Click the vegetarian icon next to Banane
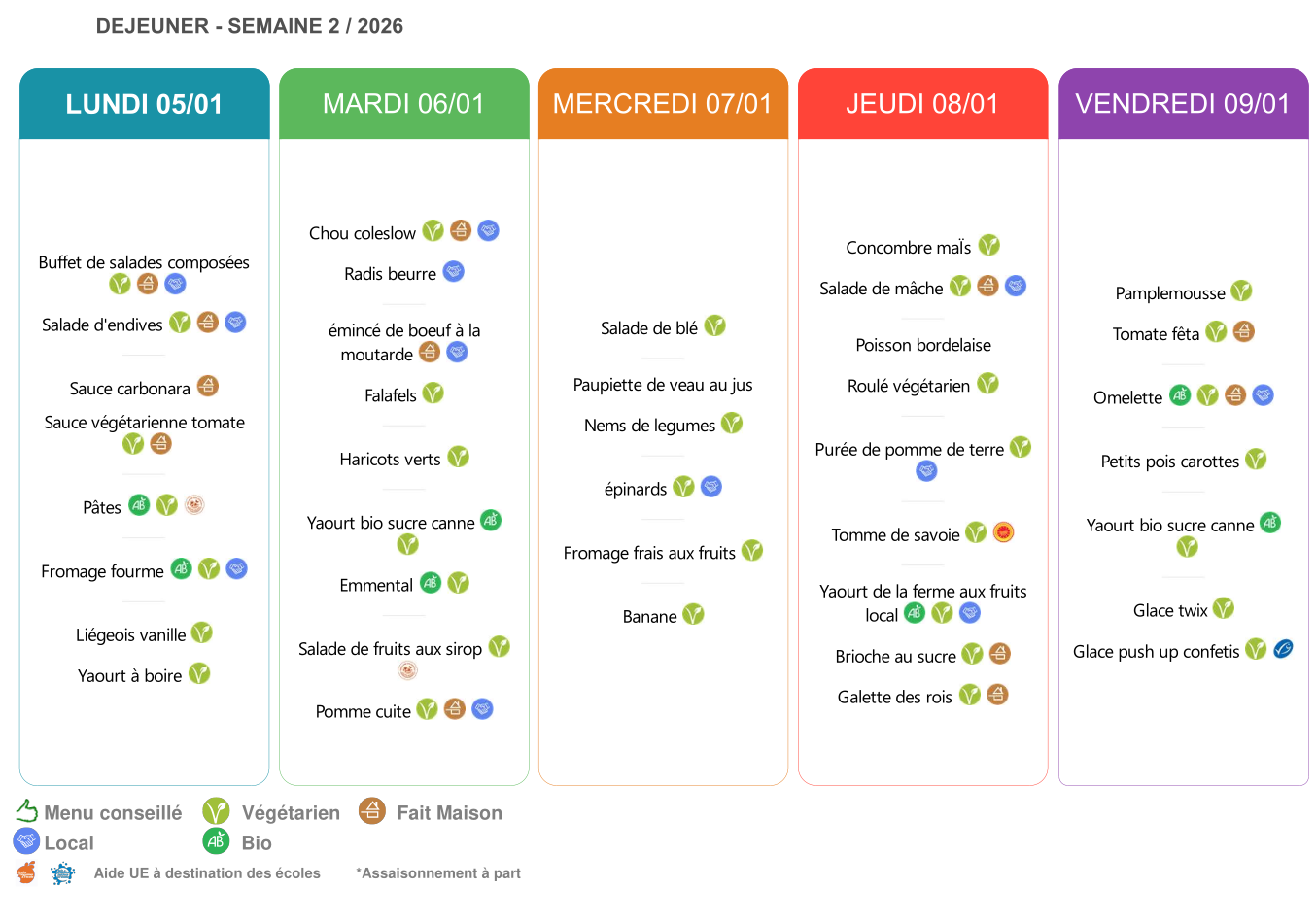Viewport: 1316px width, 923px height. [693, 615]
